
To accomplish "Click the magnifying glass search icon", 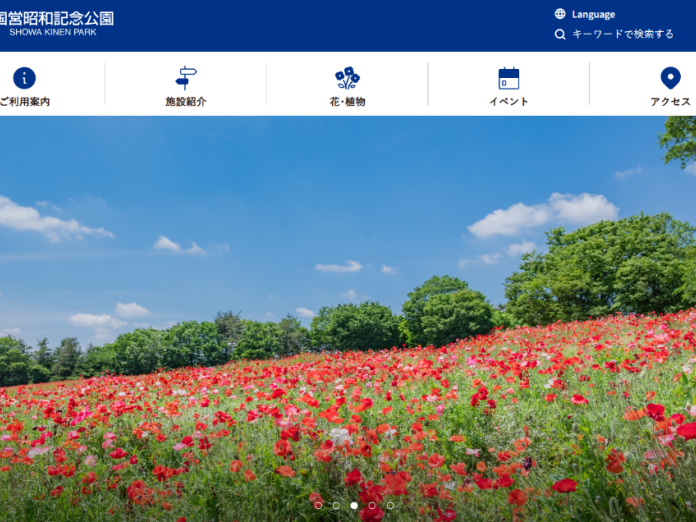I will (560, 34).
